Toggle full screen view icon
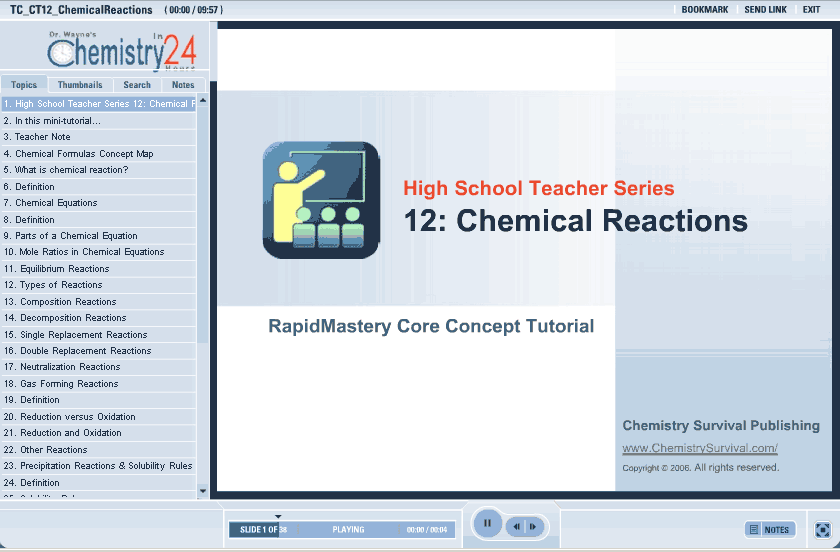840x552 pixels. pos(823,530)
